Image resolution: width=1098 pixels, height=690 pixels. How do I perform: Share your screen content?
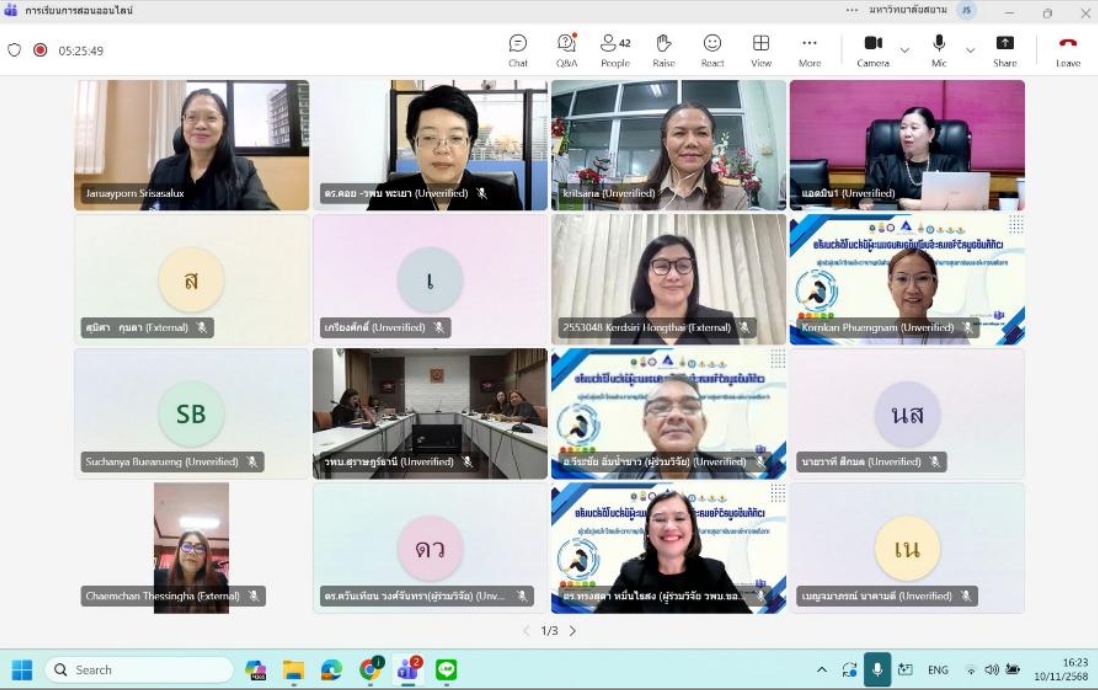1005,49
